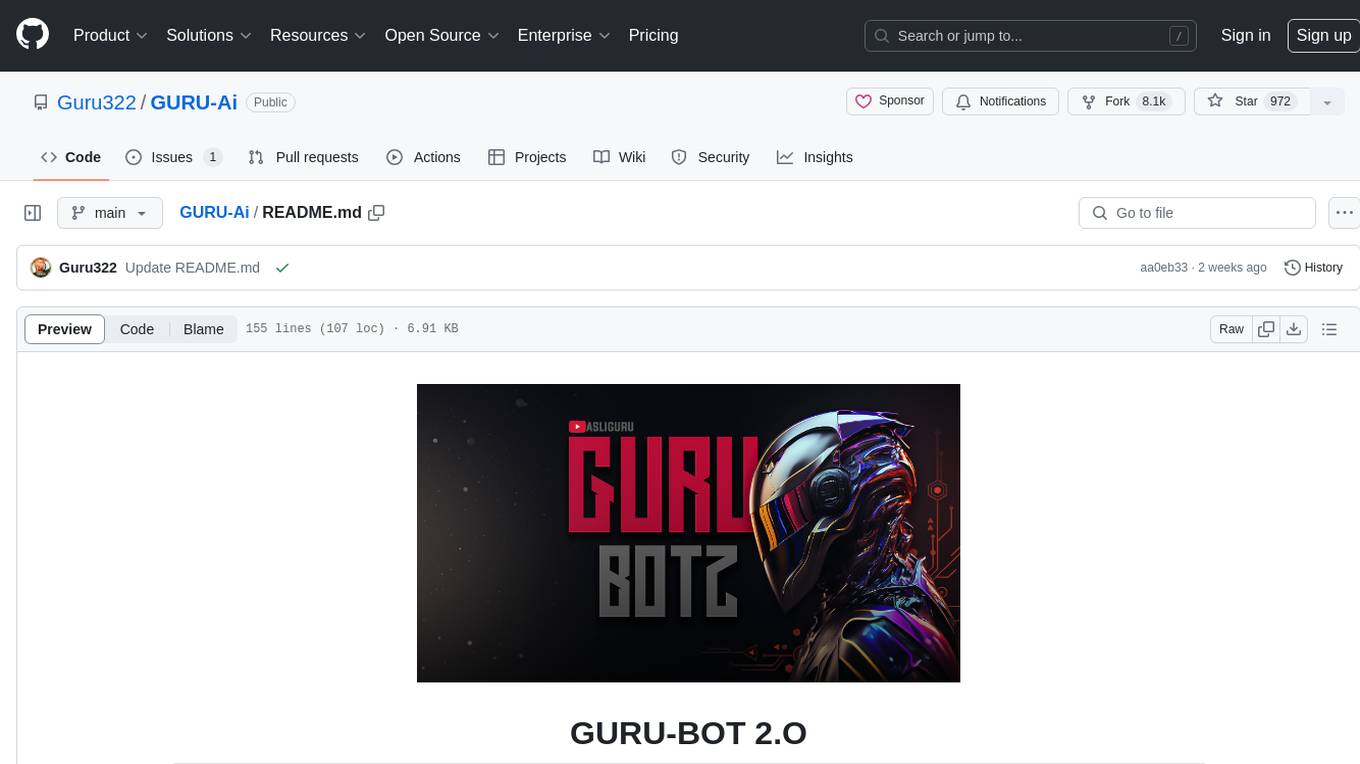Expand the Solutions menu
Viewport: 1360px width, 764px height.
tap(208, 35)
